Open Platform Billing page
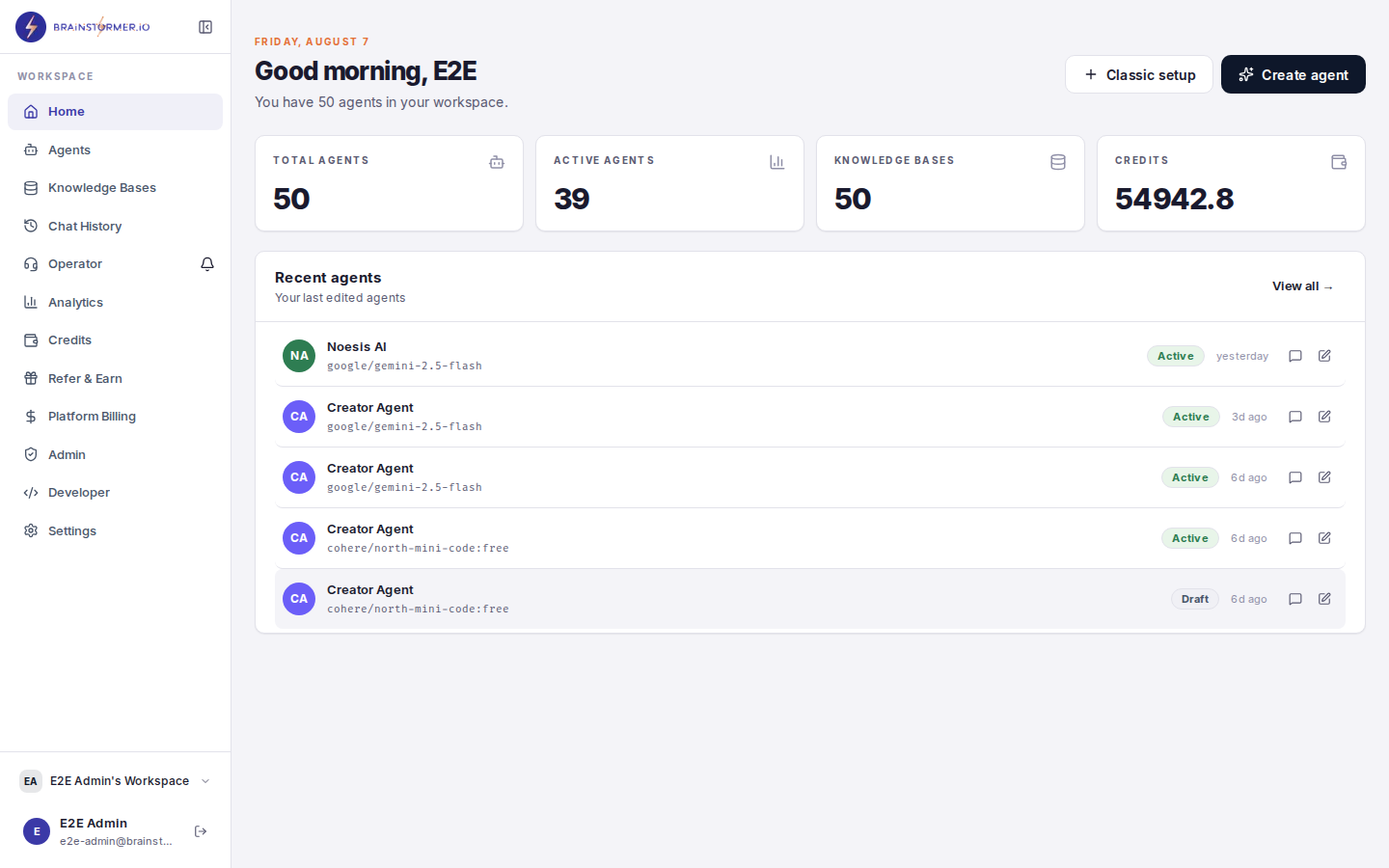 click(x=116, y=417)
